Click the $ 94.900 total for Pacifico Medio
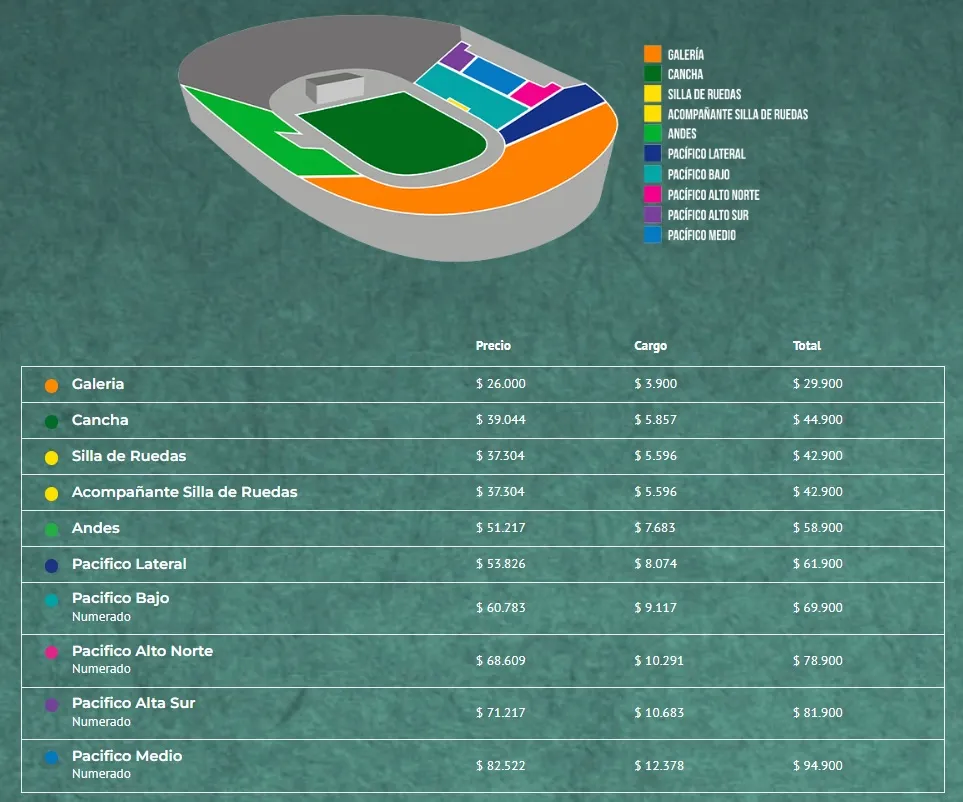963x802 pixels. point(817,765)
